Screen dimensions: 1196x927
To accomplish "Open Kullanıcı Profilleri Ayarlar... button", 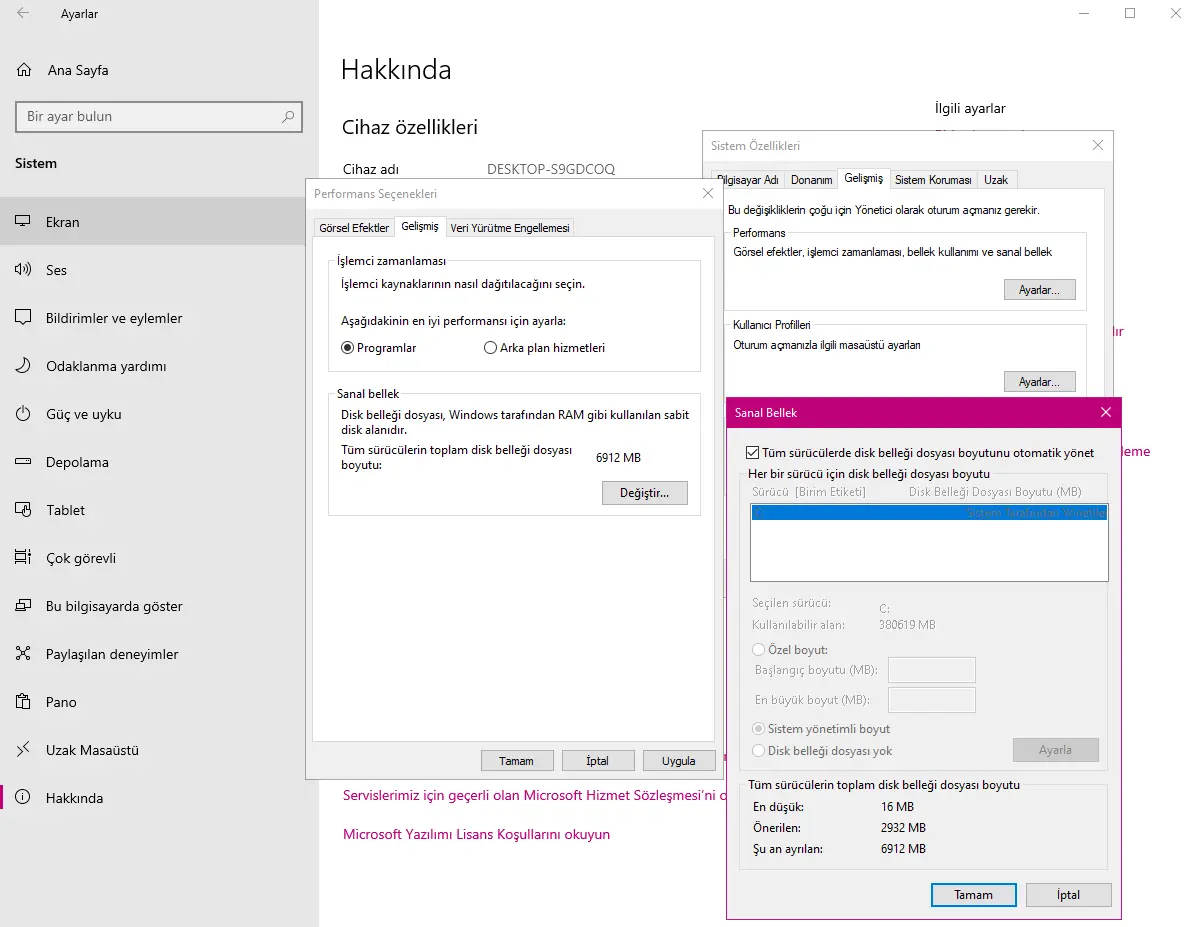I will point(1039,381).
